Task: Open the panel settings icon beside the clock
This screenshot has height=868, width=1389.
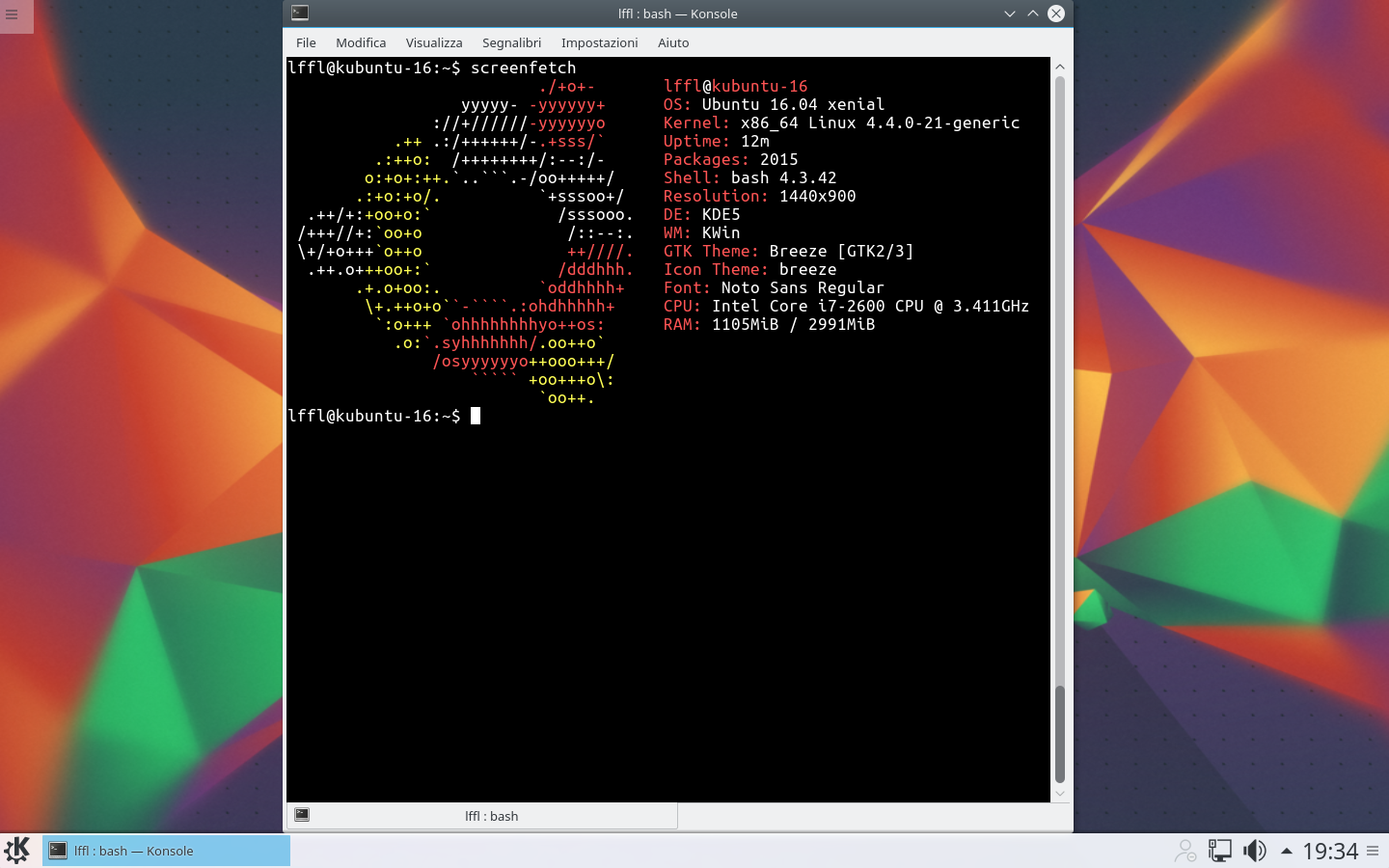Action: (x=1373, y=851)
